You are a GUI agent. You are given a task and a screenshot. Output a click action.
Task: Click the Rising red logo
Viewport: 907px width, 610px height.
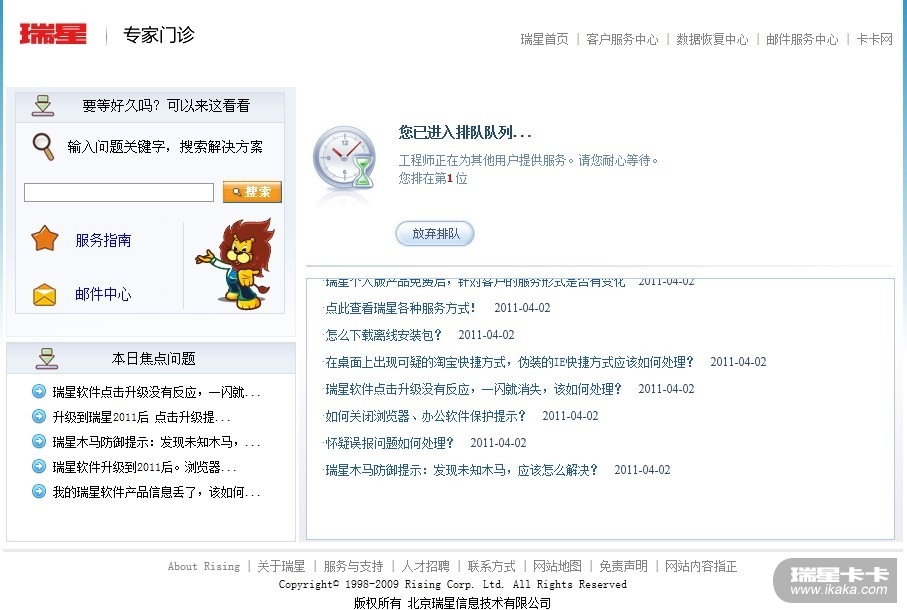coord(53,34)
